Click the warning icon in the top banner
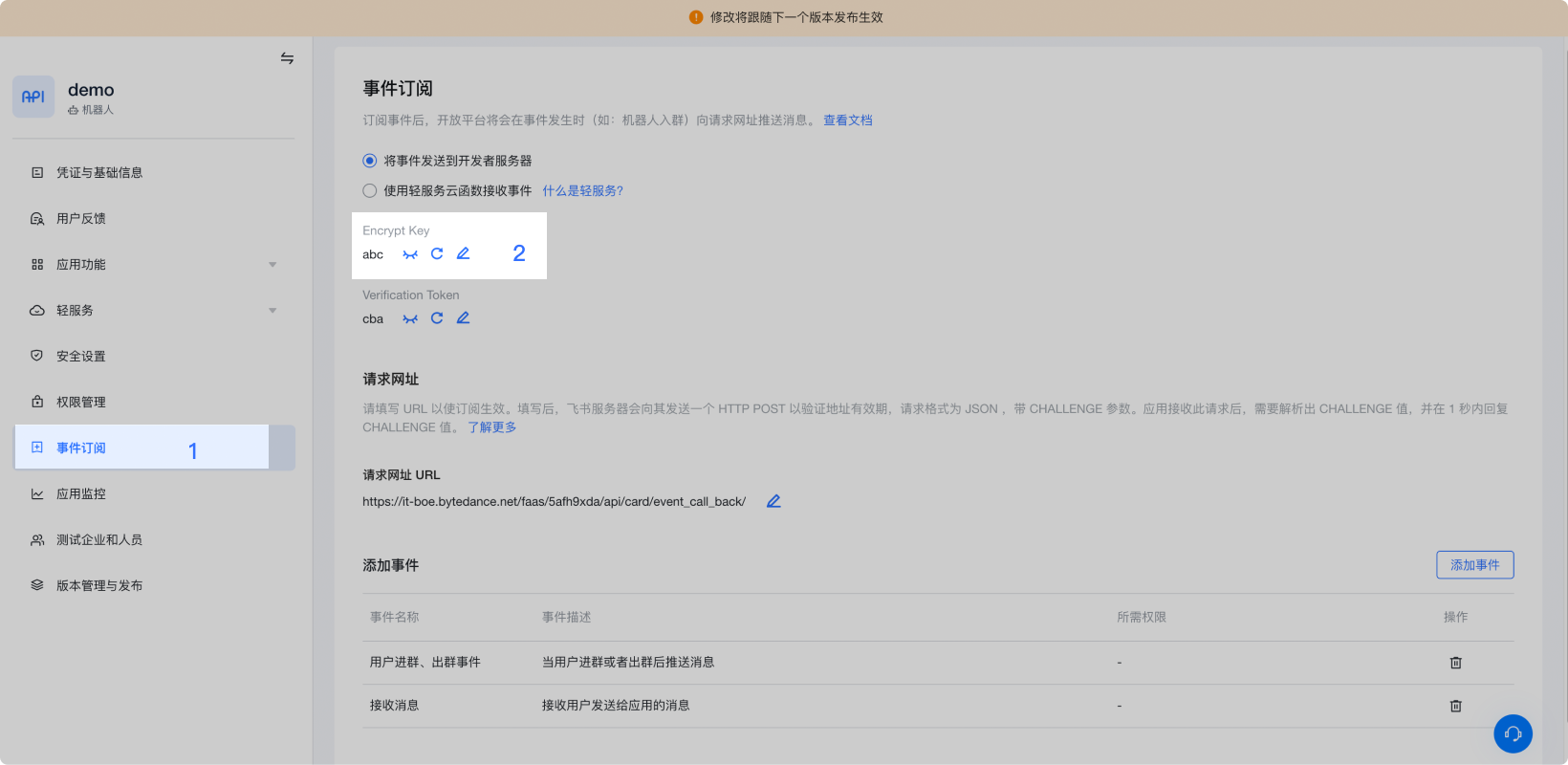Screen dimensions: 1568x765 tap(696, 17)
